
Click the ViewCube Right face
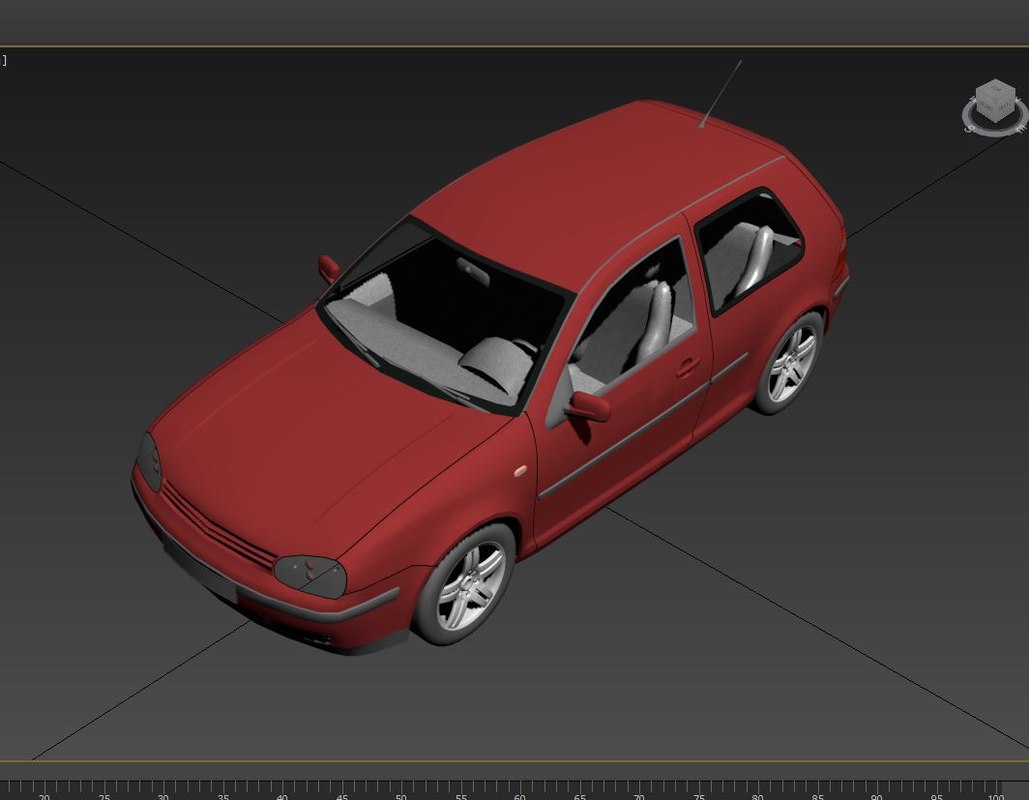pyautogui.click(x=1004, y=107)
